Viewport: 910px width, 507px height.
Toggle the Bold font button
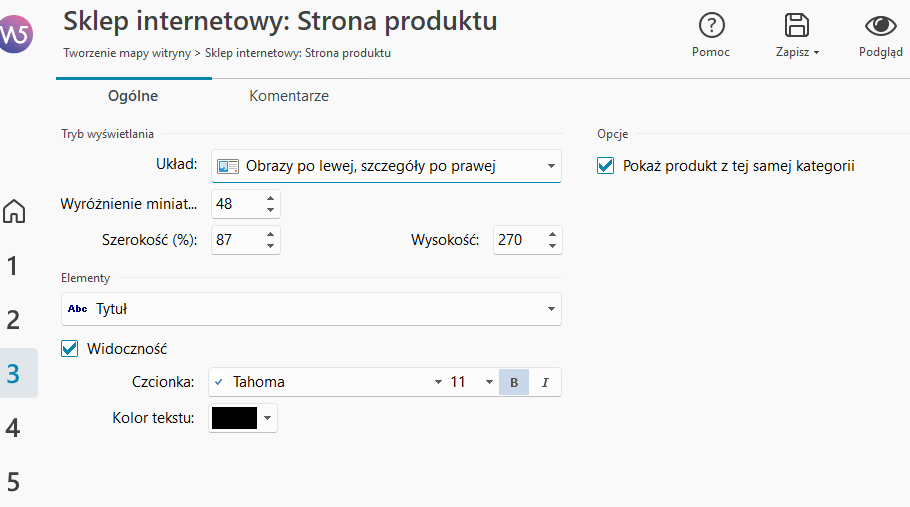pyautogui.click(x=514, y=382)
